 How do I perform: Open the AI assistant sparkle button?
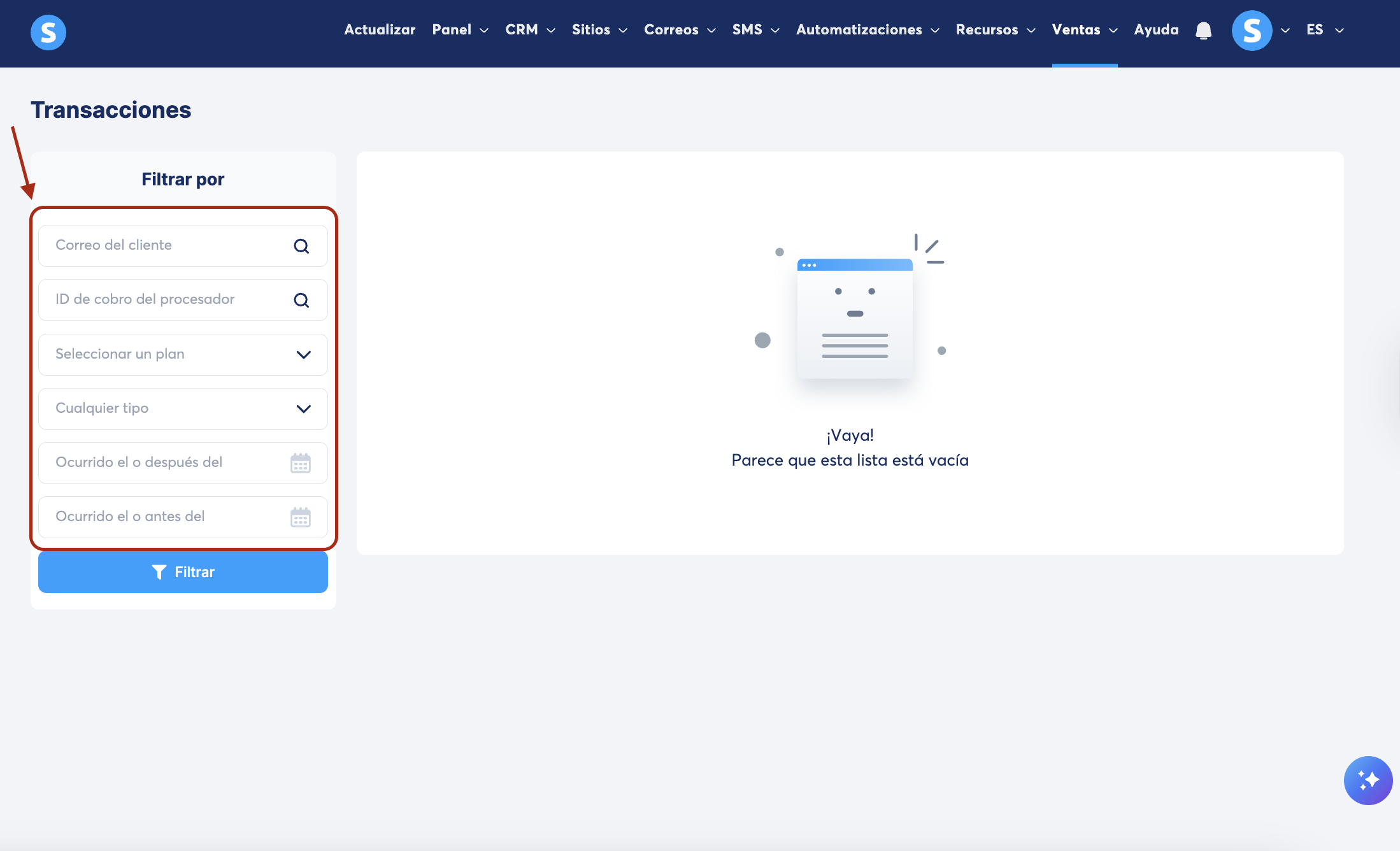(x=1368, y=780)
